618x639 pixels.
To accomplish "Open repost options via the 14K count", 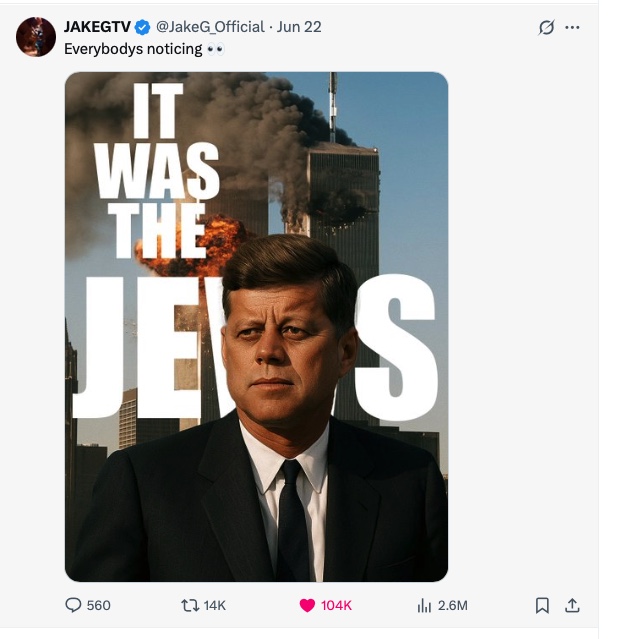I will click(215, 605).
